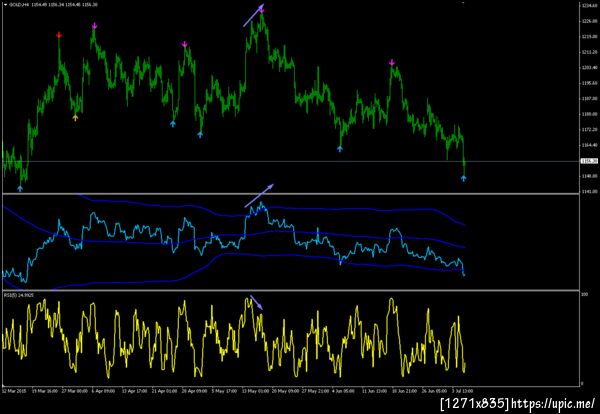This screenshot has width=600, height=414.
Task: Click the 1187.80 price scale value
Action: pyautogui.click(x=590, y=99)
